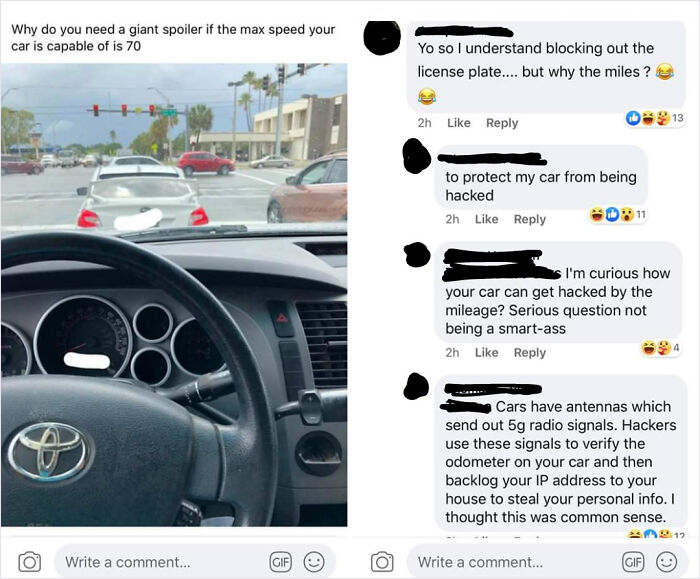This screenshot has height=579, width=700.
Task: Open the dashboard photo in the post
Action: tap(174, 295)
